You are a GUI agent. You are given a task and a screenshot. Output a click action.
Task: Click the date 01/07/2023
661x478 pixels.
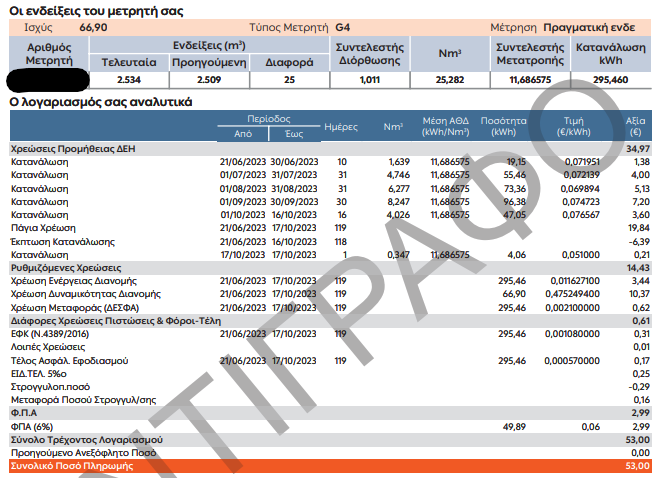(x=243, y=175)
